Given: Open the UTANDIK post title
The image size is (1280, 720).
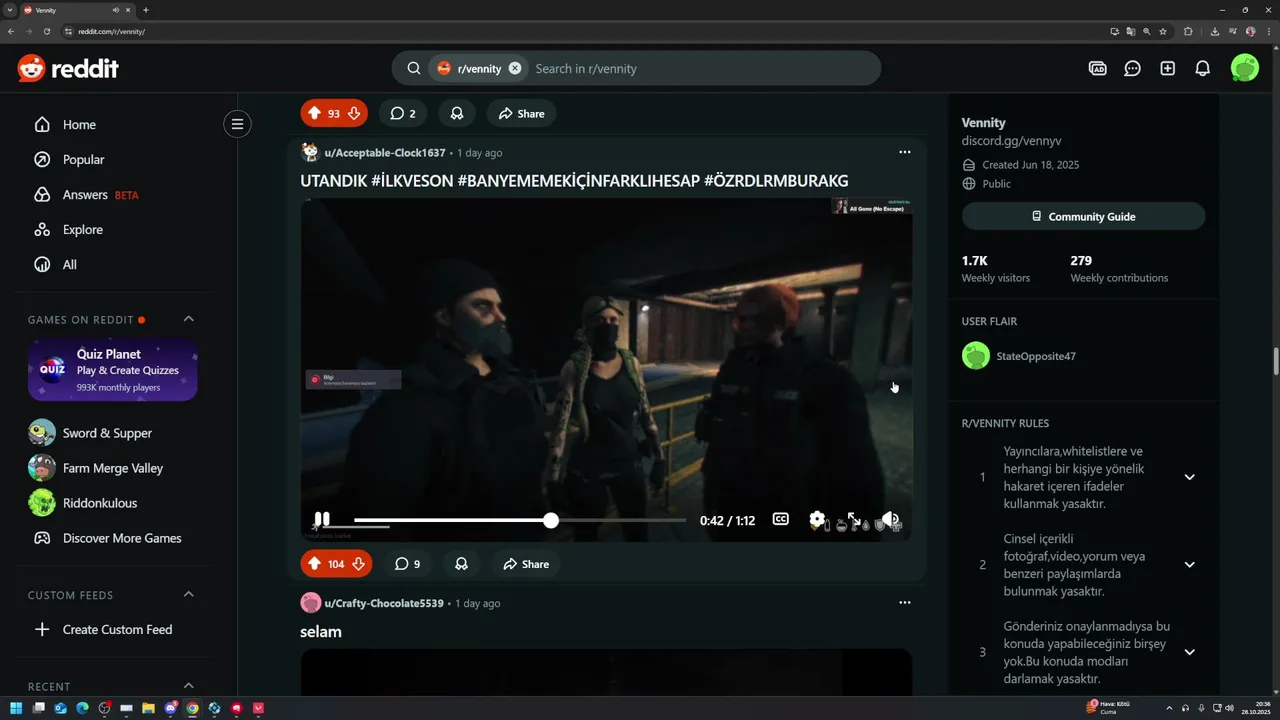Looking at the screenshot, I should point(574,181).
